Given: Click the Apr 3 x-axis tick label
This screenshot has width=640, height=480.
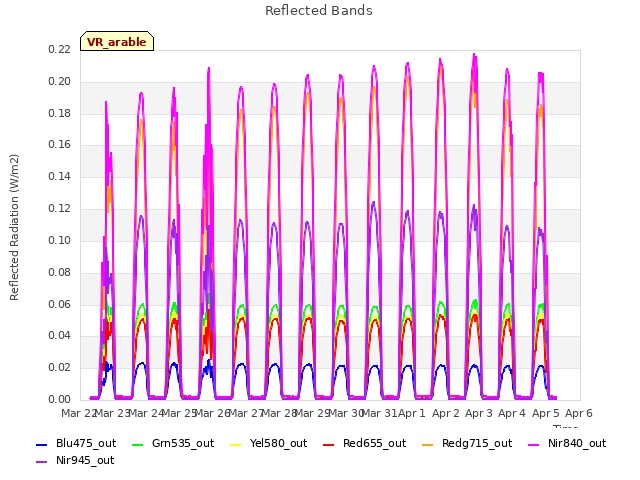Looking at the screenshot, I should coord(479,413).
